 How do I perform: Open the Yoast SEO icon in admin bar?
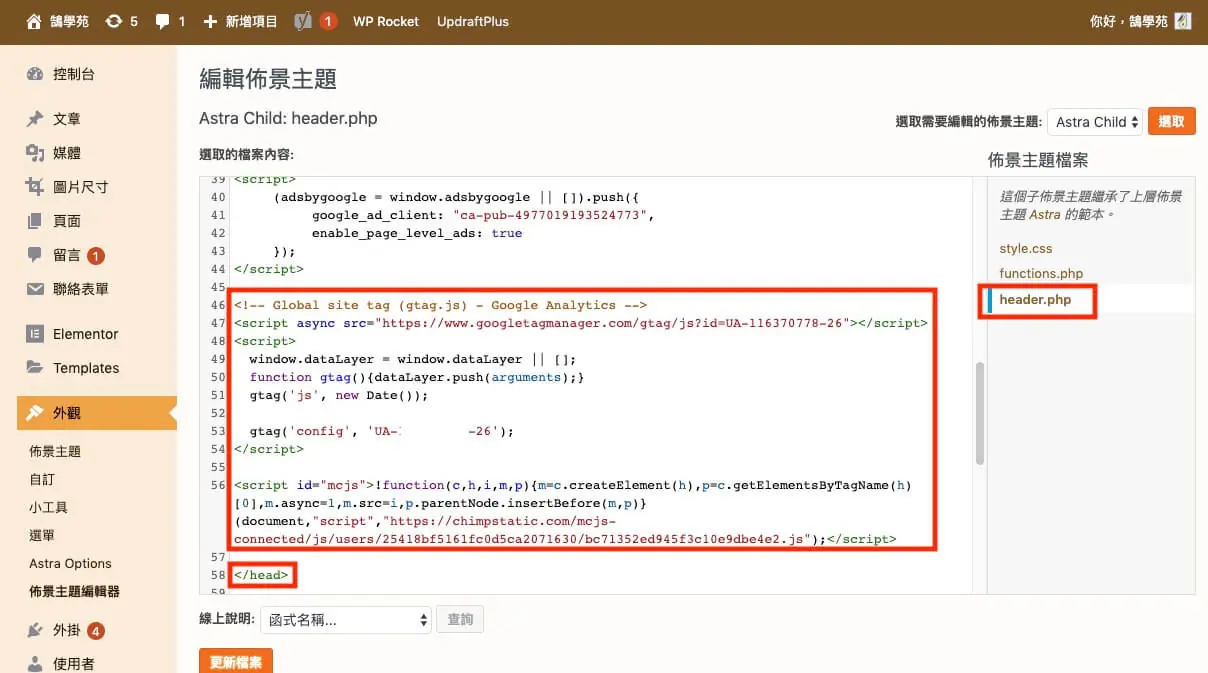pos(304,21)
